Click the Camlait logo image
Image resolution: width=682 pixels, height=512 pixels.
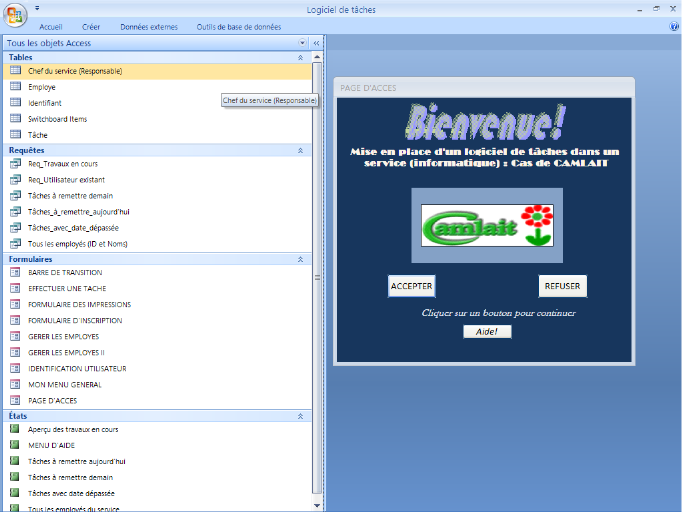tap(487, 225)
